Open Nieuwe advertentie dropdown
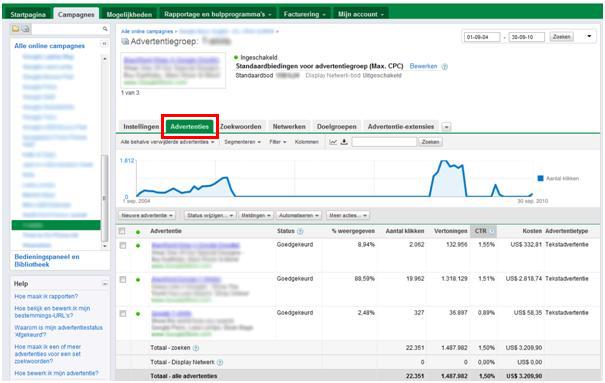605x383 pixels. [147, 215]
